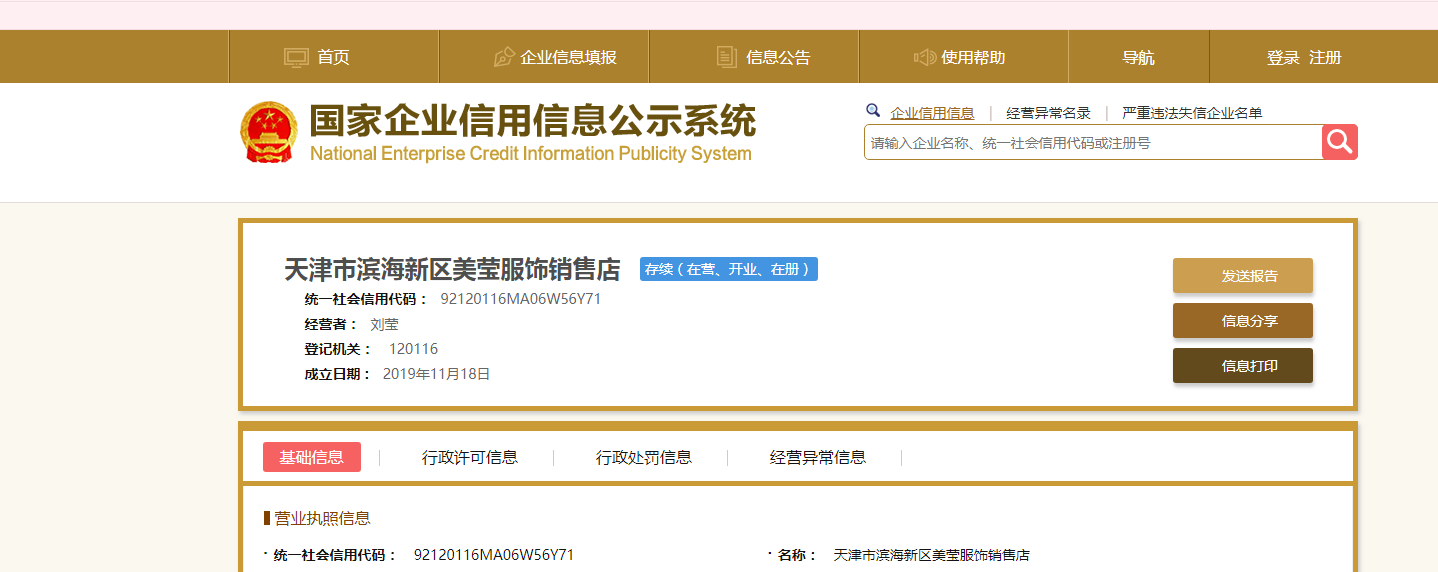Open 信息公告 menu item
1438x572 pixels.
click(x=778, y=57)
